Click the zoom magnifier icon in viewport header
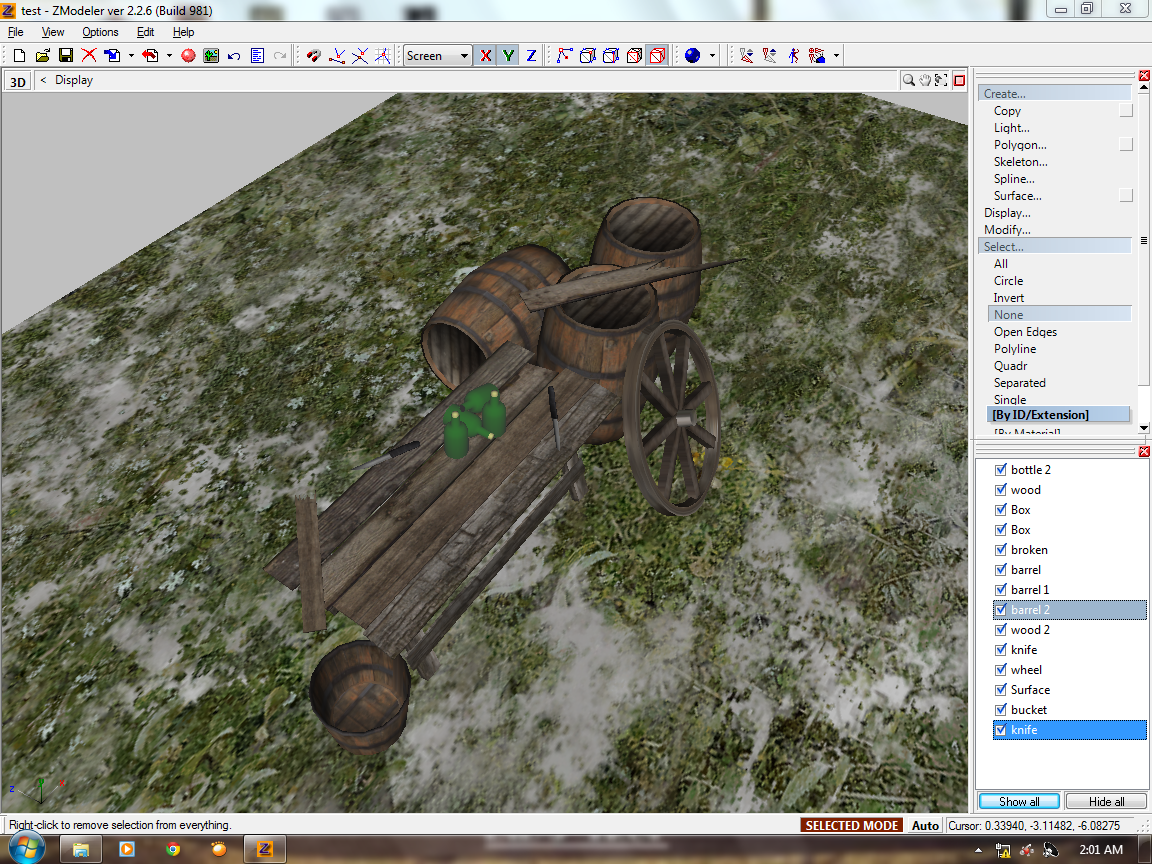This screenshot has height=864, width=1152. (909, 80)
